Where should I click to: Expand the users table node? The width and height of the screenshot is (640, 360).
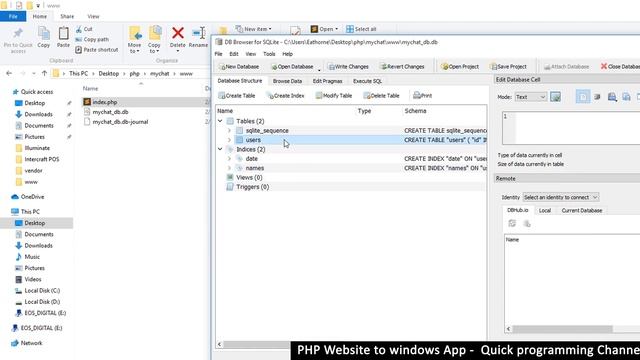click(229, 140)
